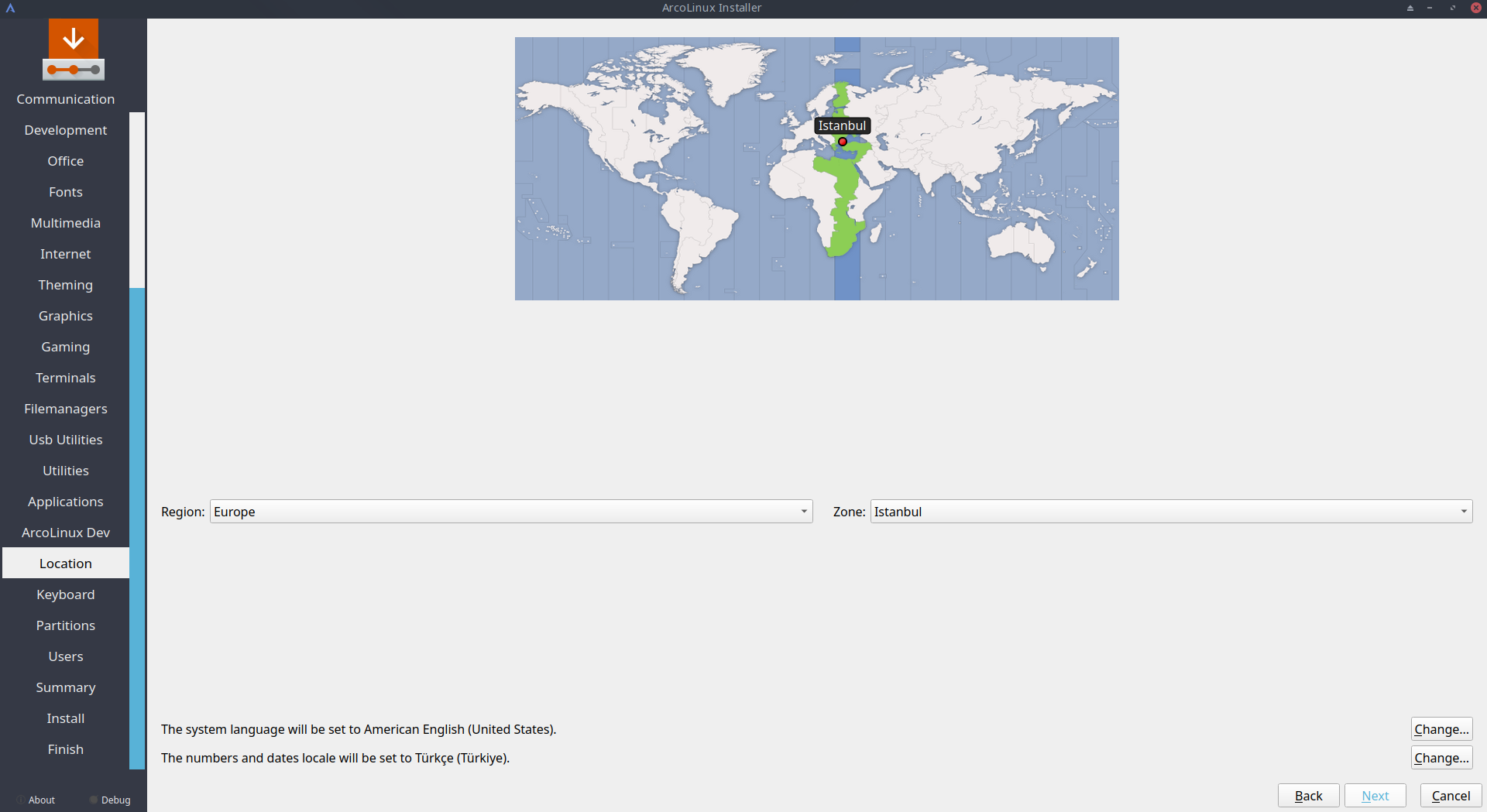Go to the Gaming step
This screenshot has width=1487, height=812.
tap(66, 347)
